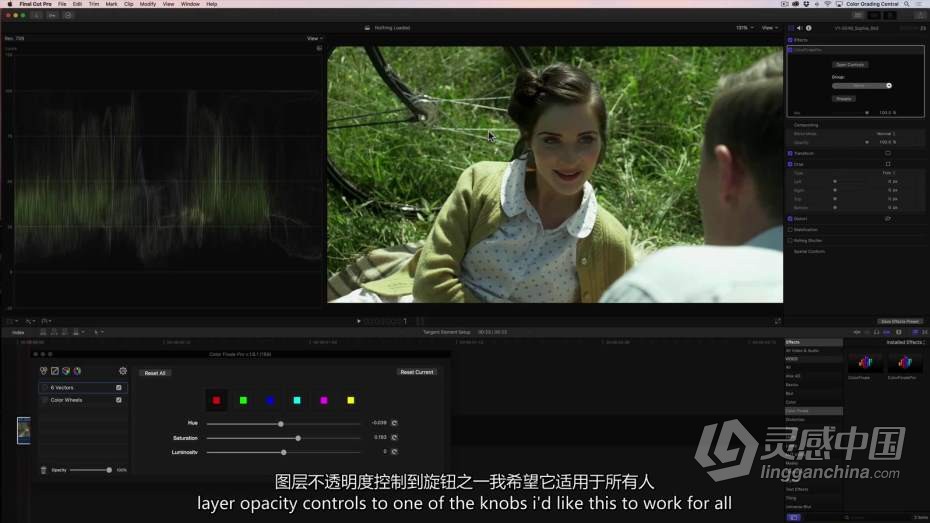Toggle the Color Wheels layer checkbox

(x=119, y=400)
